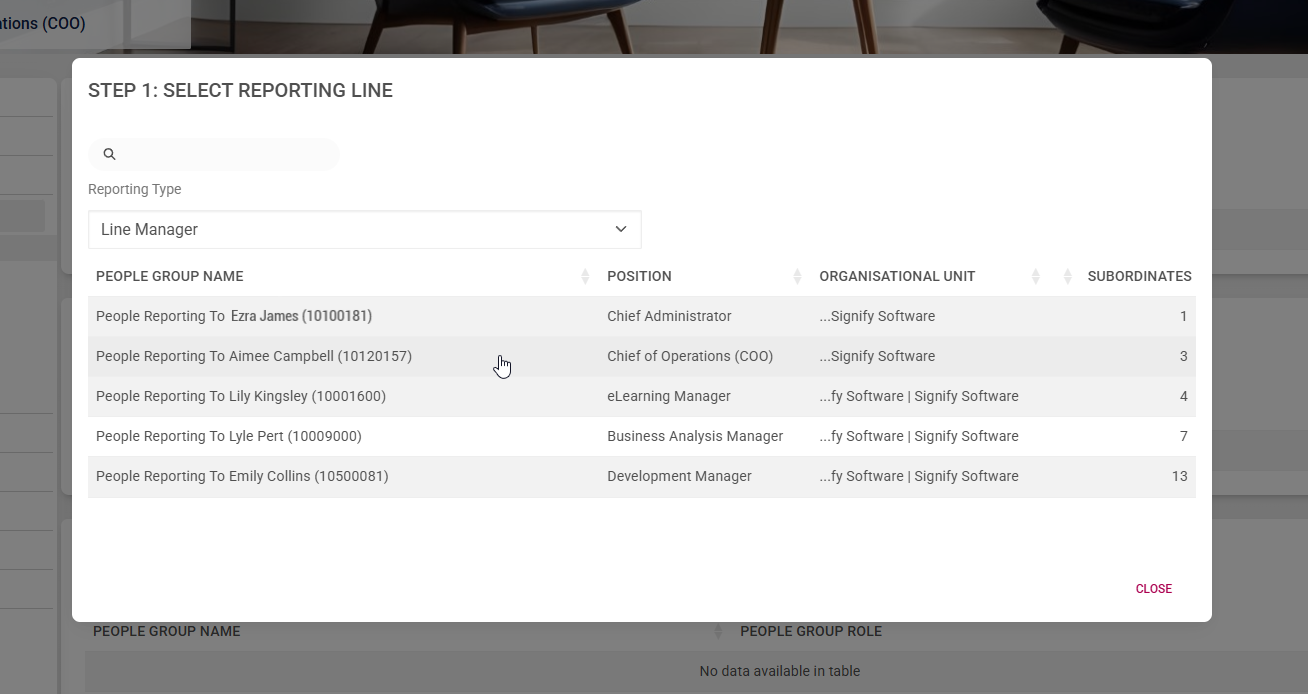Click the sort arrows on lower PEOPLE GROUP NAME header
The height and width of the screenshot is (694, 1308).
[717, 631]
